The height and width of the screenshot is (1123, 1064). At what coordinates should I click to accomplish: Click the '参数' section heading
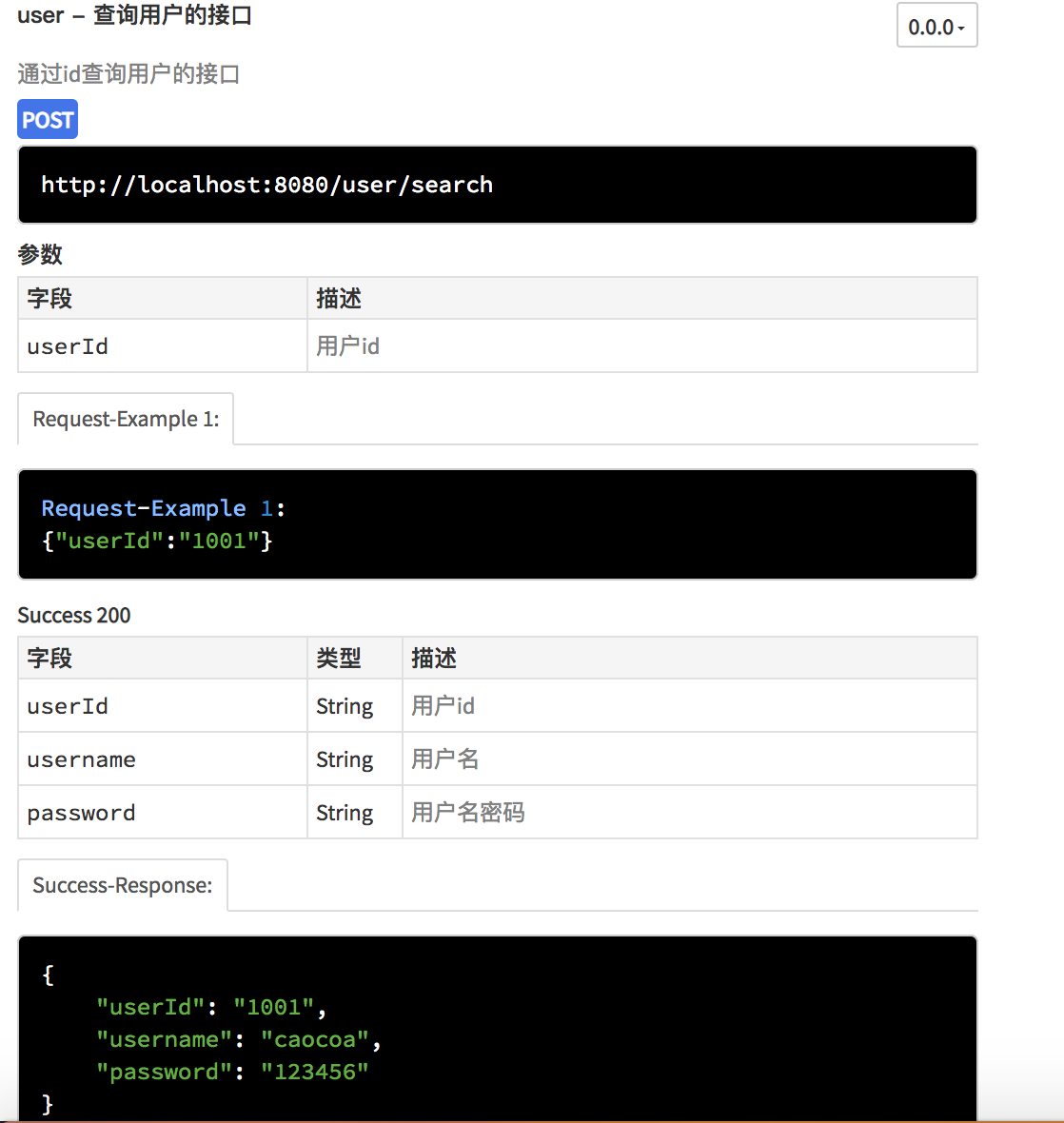point(40,254)
